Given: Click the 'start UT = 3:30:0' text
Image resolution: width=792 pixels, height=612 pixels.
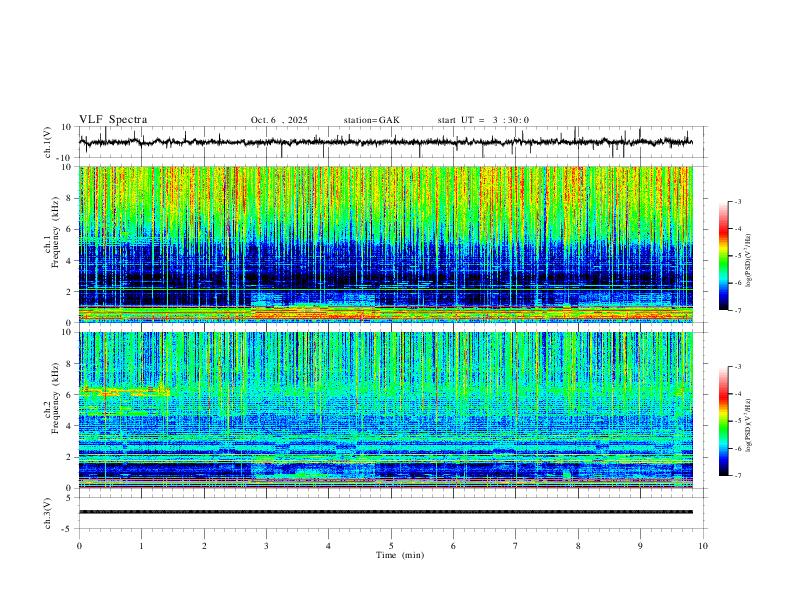Looking at the screenshot, I should pos(483,120).
